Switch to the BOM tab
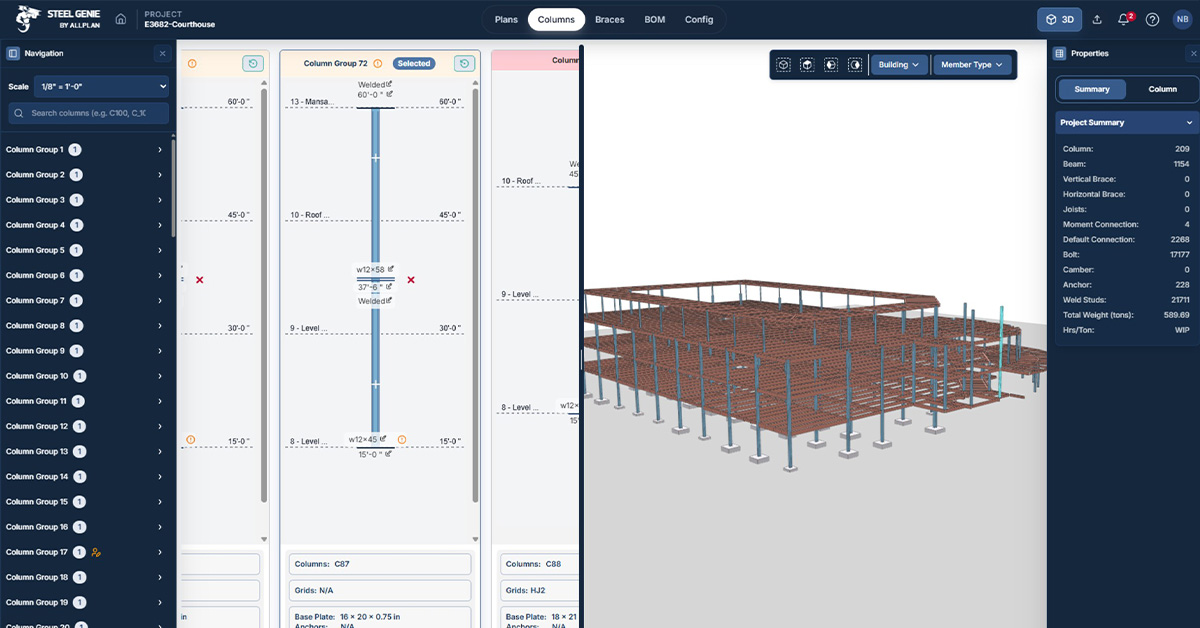The width and height of the screenshot is (1200, 628). pyautogui.click(x=655, y=20)
